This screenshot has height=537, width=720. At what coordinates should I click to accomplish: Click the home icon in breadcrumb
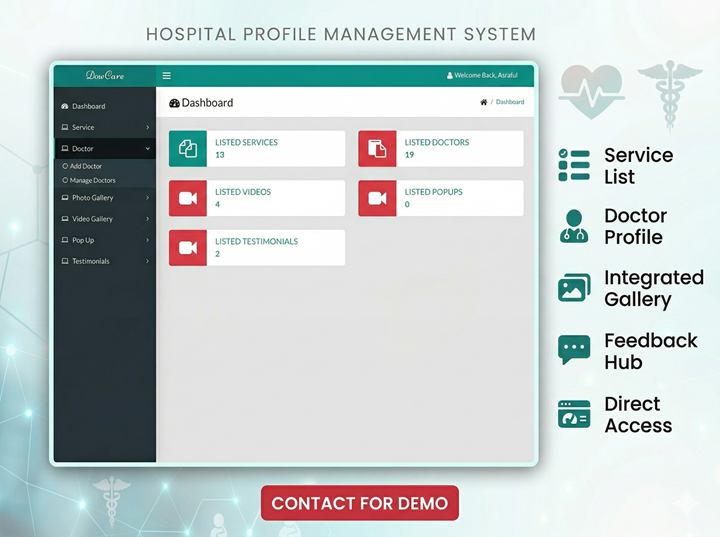(484, 102)
